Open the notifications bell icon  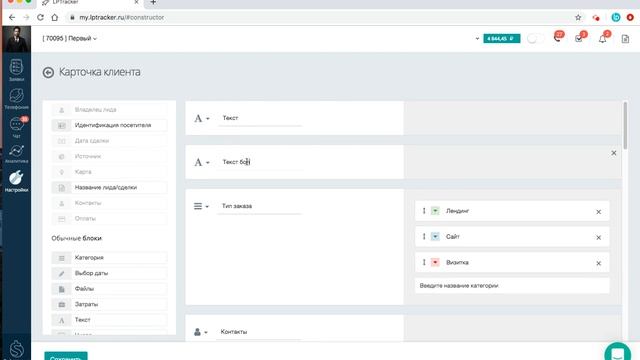[602, 39]
